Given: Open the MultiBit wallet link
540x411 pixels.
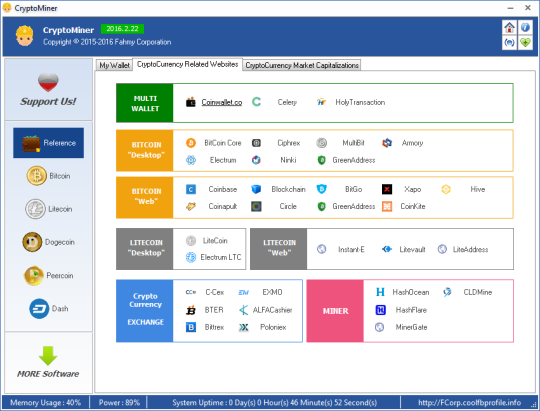Looking at the screenshot, I should 353,143.
